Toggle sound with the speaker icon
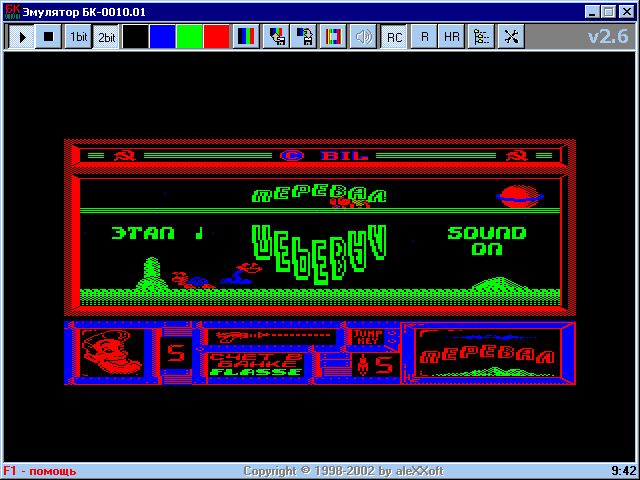This screenshot has height=480, width=640. coord(363,37)
